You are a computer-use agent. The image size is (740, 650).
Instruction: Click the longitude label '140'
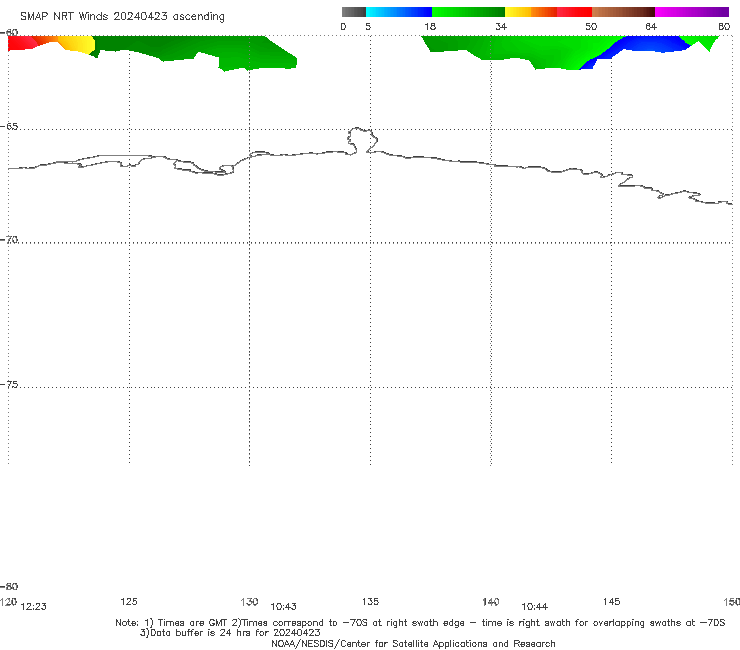[x=490, y=602]
